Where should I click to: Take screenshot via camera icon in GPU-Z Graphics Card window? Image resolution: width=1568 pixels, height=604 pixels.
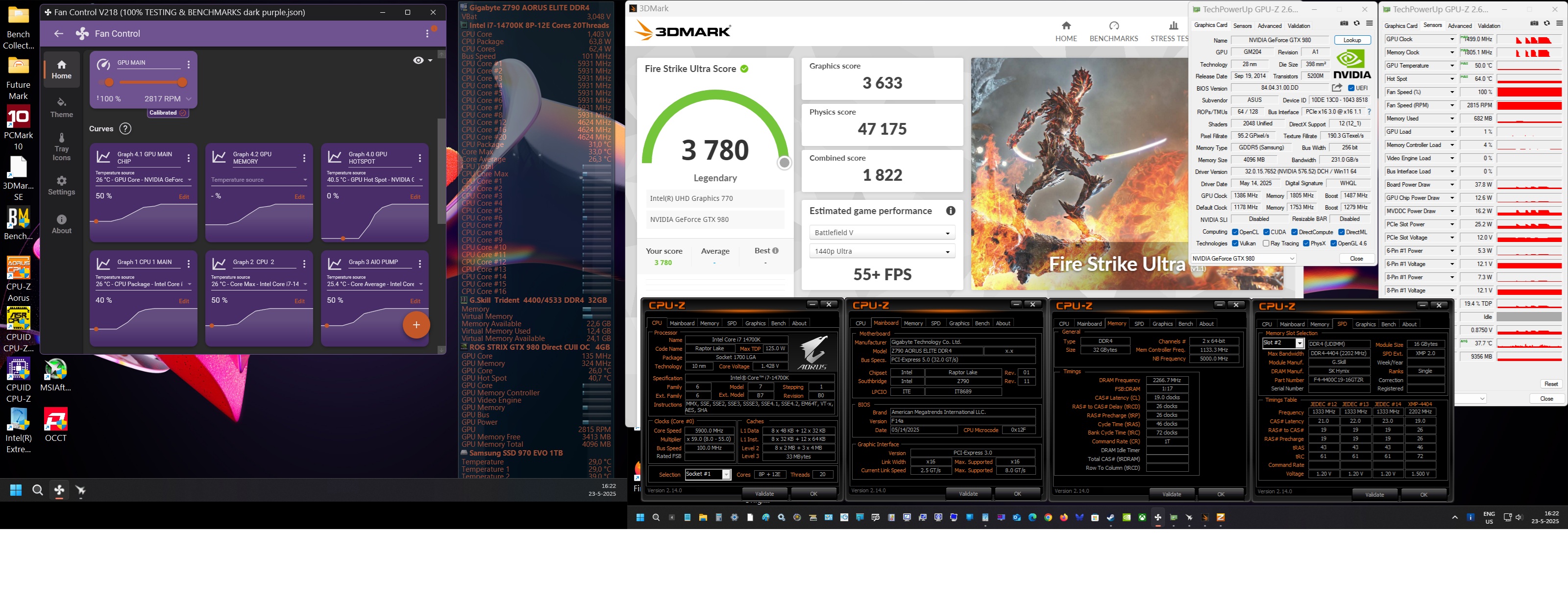pyautogui.click(x=1344, y=24)
